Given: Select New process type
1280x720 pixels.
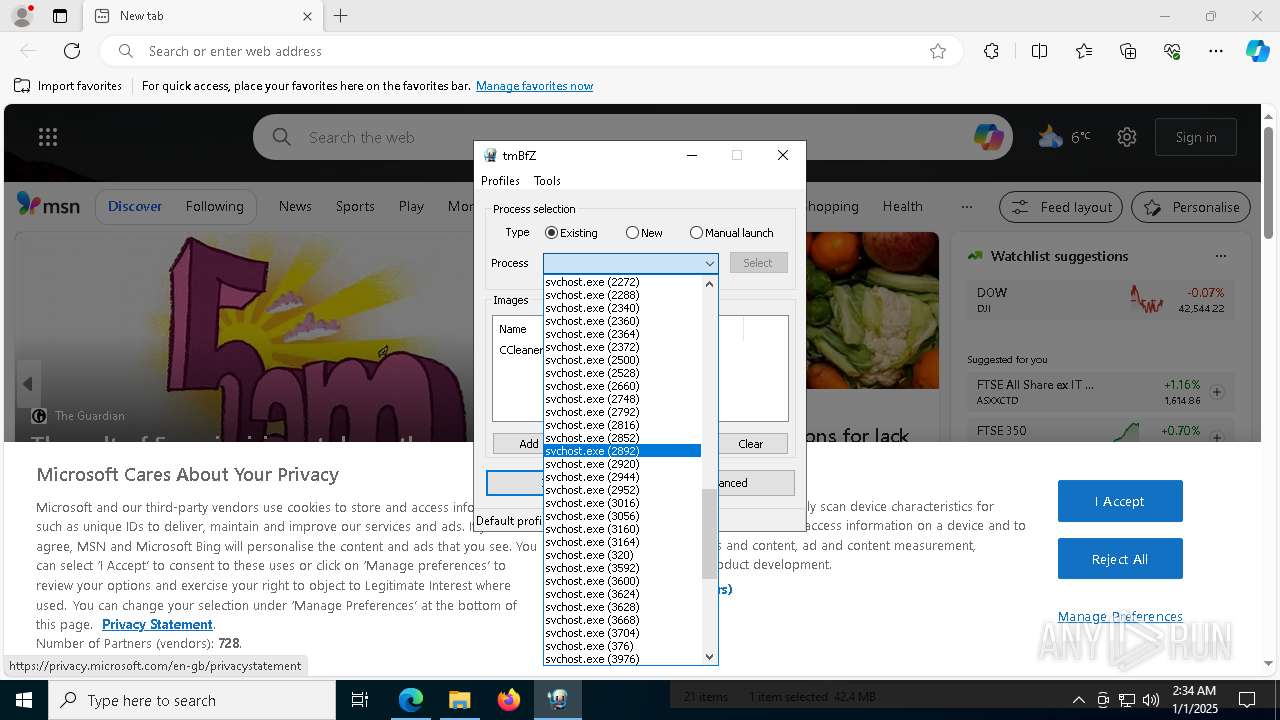Looking at the screenshot, I should [x=644, y=233].
